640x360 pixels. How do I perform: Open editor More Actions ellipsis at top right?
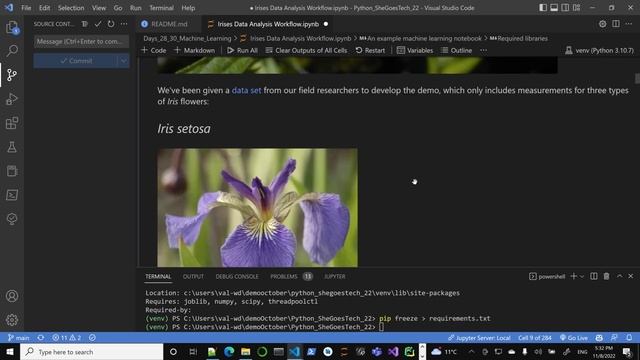[x=629, y=24]
